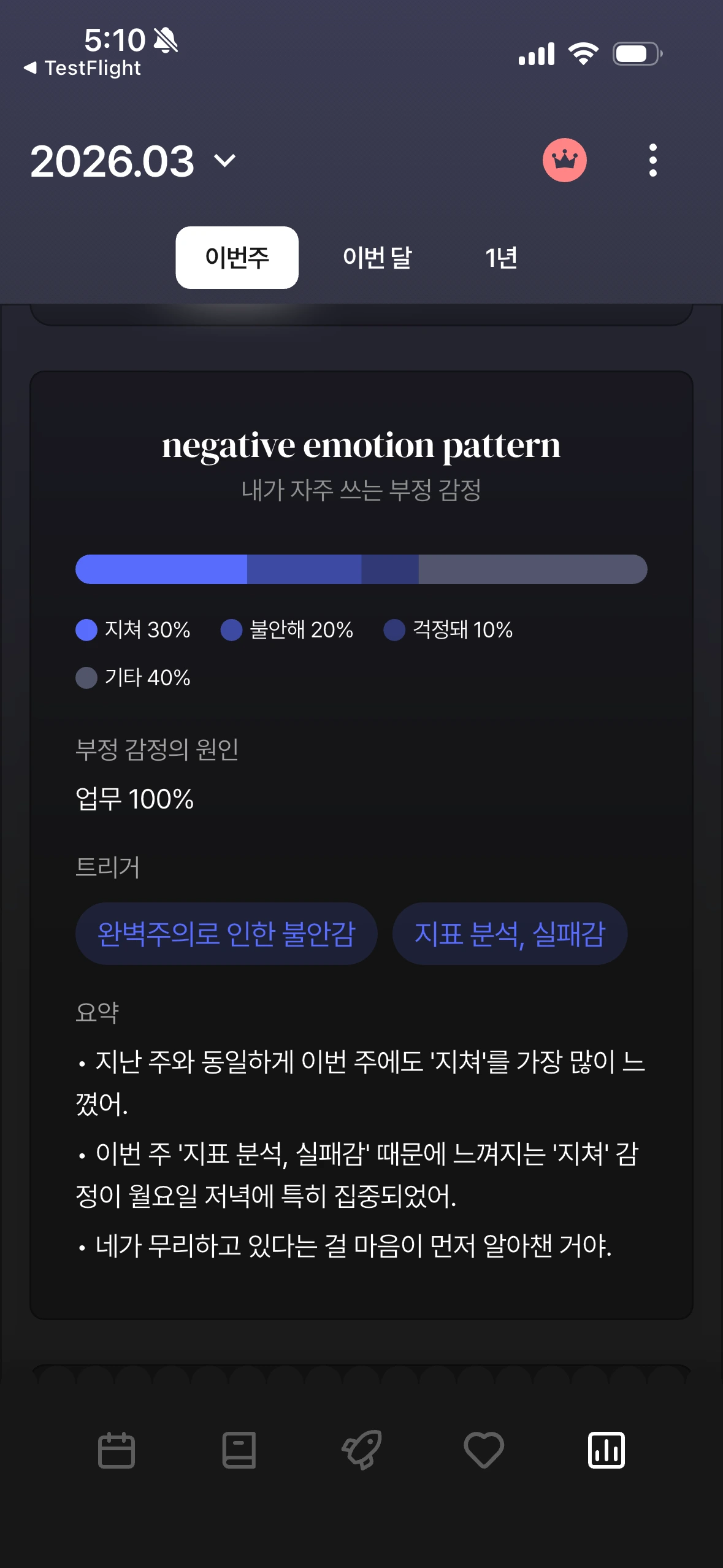Select the statistics bar chart tab

click(606, 1450)
